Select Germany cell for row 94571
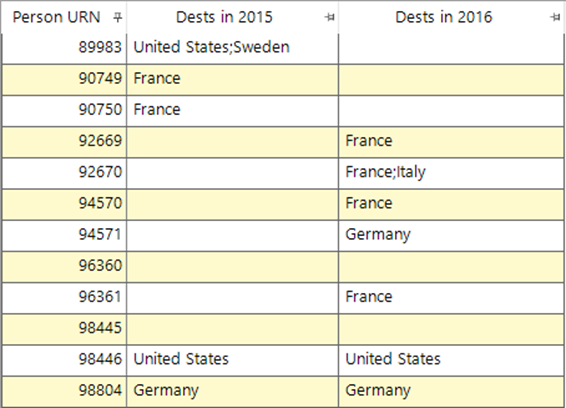The height and width of the screenshot is (408, 566). (451, 236)
